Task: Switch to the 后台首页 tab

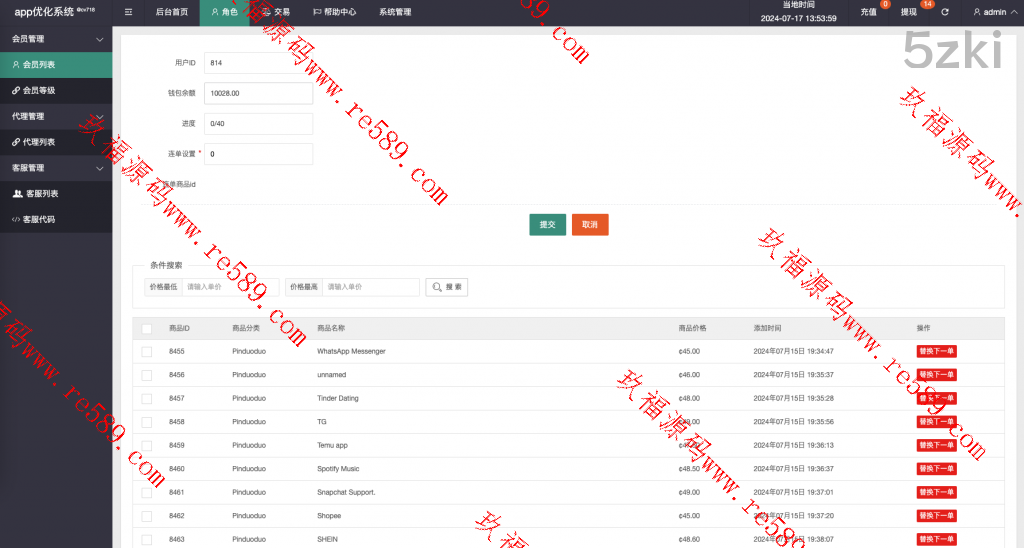Action: pyautogui.click(x=171, y=13)
